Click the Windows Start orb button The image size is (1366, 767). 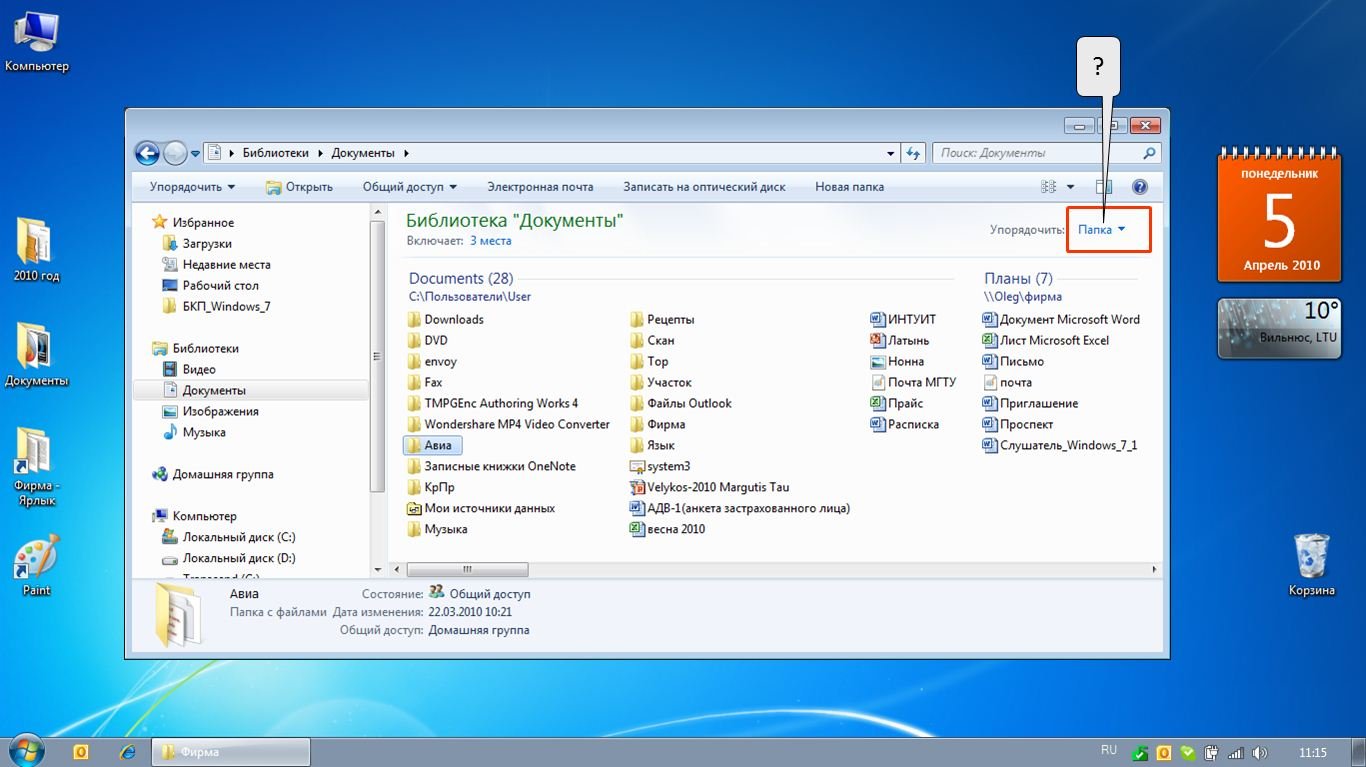pyautogui.click(x=27, y=750)
